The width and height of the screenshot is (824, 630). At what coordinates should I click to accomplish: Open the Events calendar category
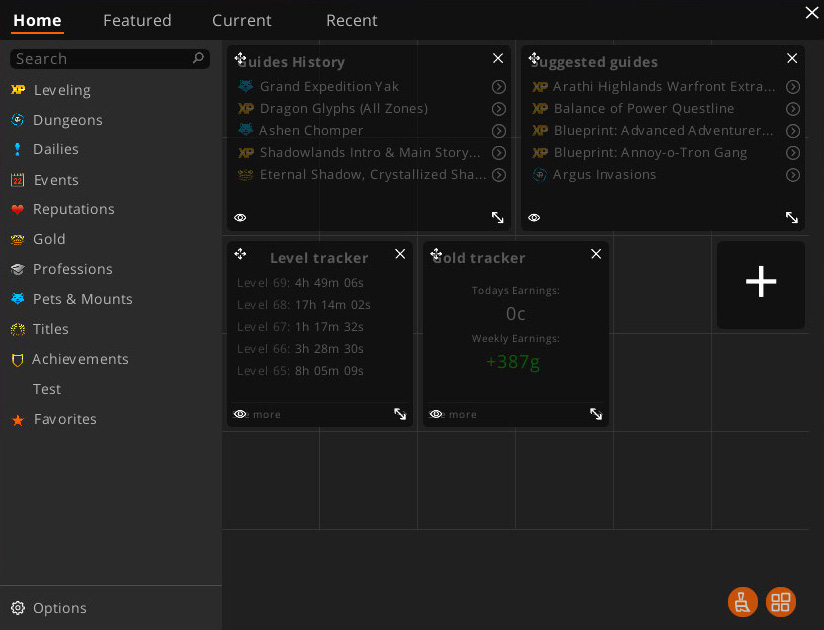pos(45,180)
